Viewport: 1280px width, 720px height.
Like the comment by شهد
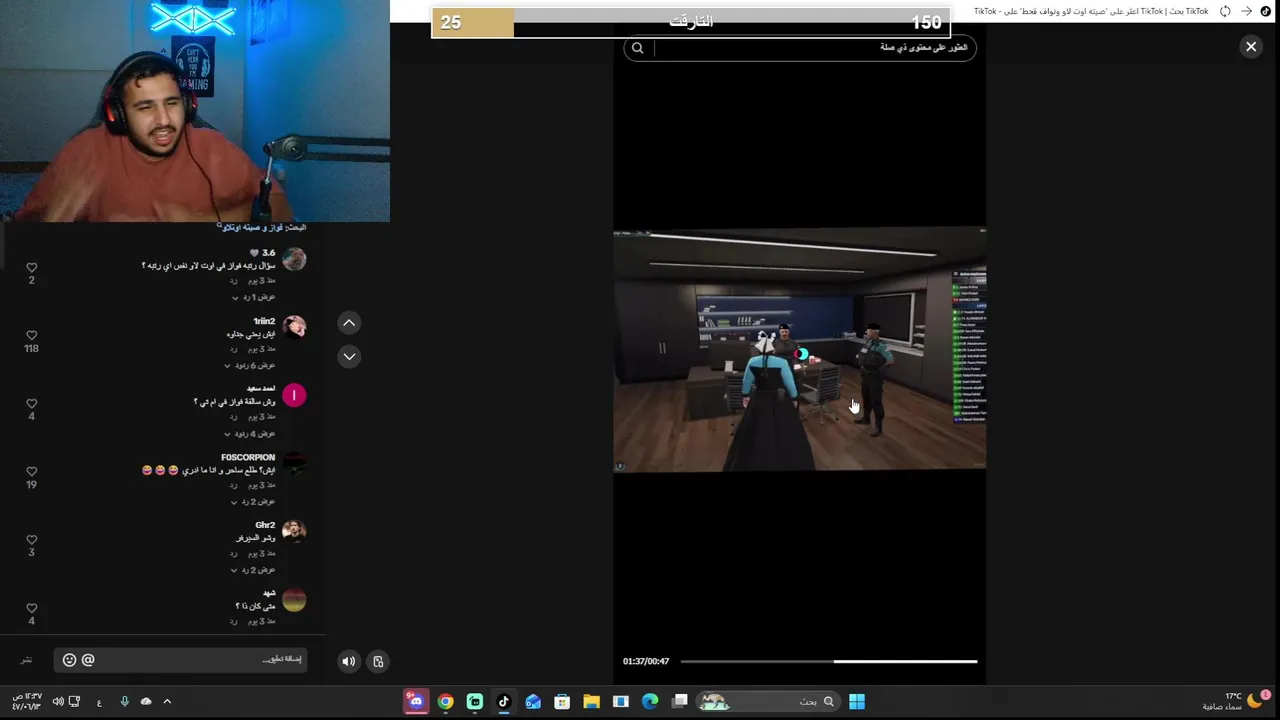[31, 608]
